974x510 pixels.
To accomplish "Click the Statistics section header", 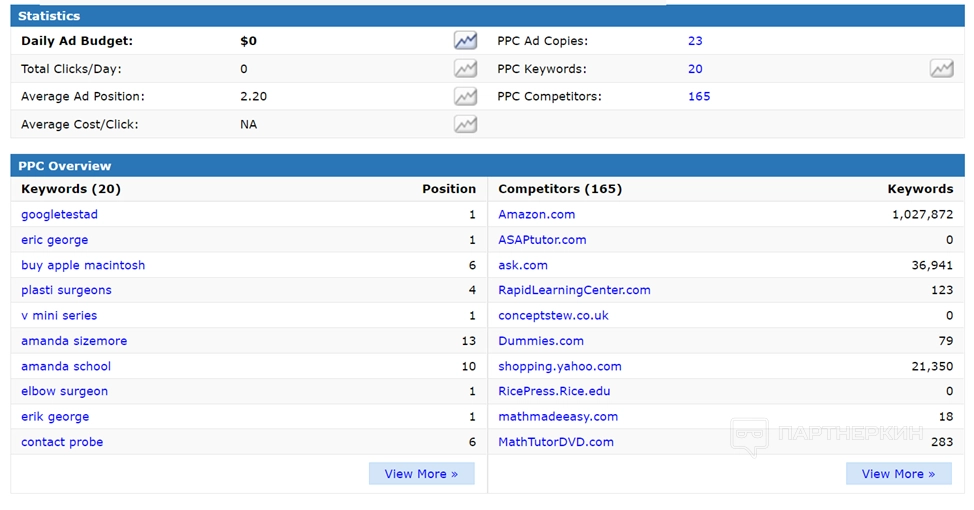I will click(x=487, y=16).
